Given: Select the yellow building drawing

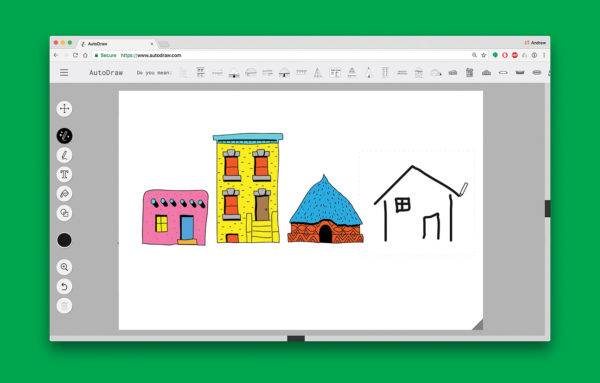Looking at the screenshot, I should 248,188.
